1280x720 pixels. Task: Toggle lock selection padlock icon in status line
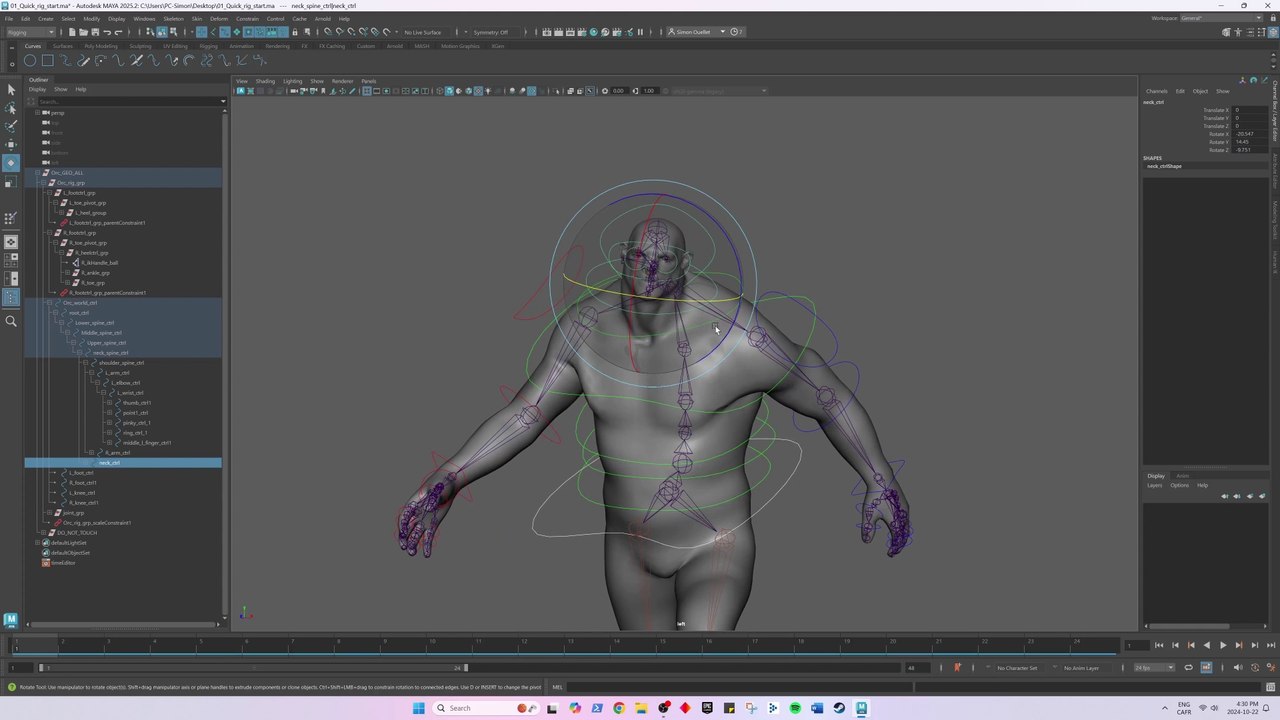point(294,32)
